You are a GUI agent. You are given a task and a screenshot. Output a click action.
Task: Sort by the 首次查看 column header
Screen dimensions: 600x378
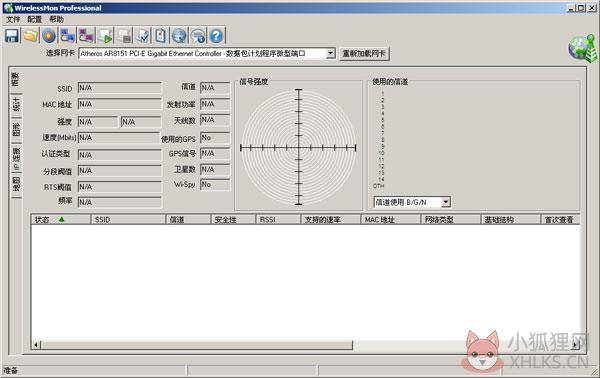click(561, 220)
